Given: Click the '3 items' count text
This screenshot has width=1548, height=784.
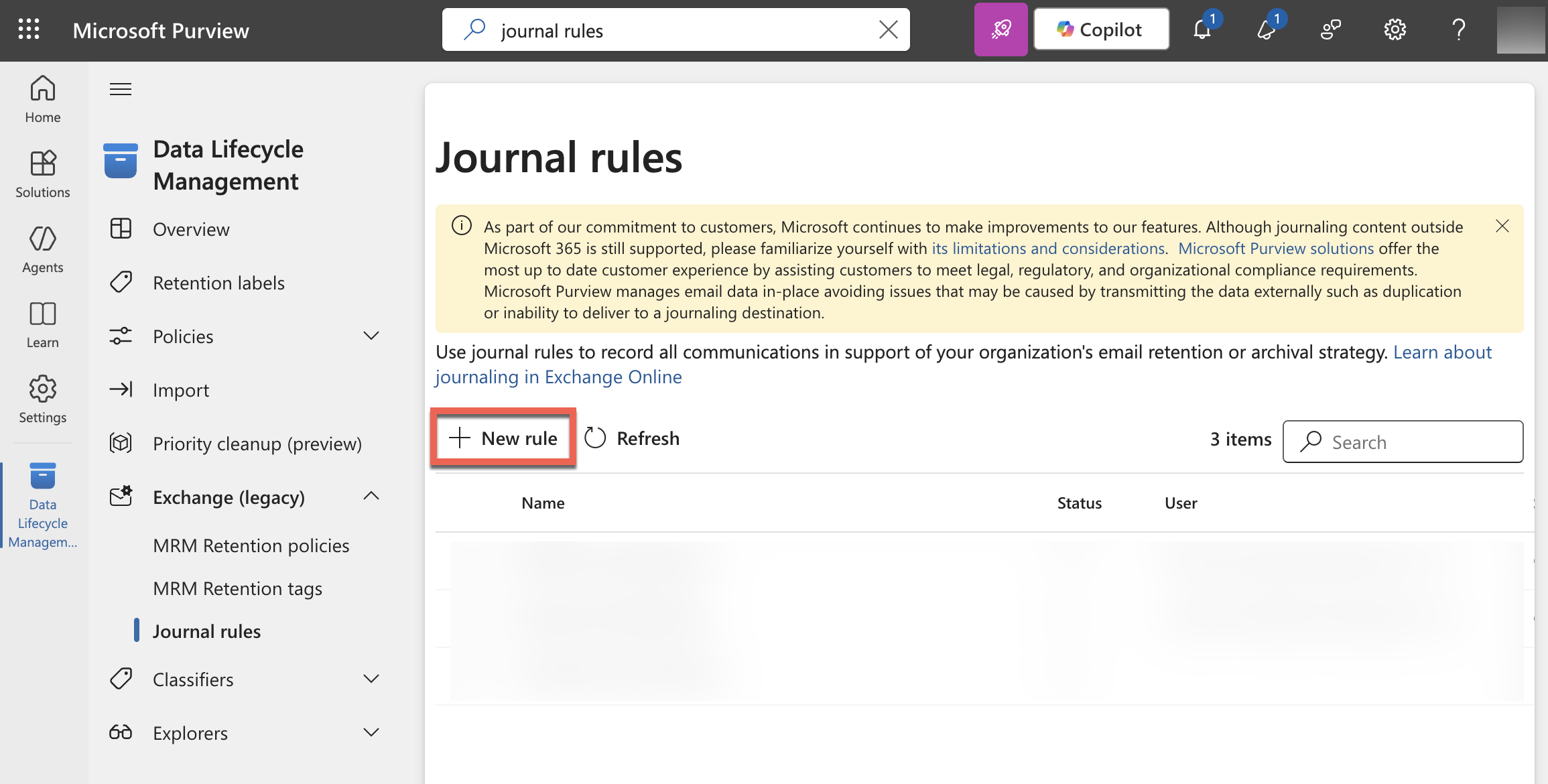Looking at the screenshot, I should pyautogui.click(x=1240, y=439).
